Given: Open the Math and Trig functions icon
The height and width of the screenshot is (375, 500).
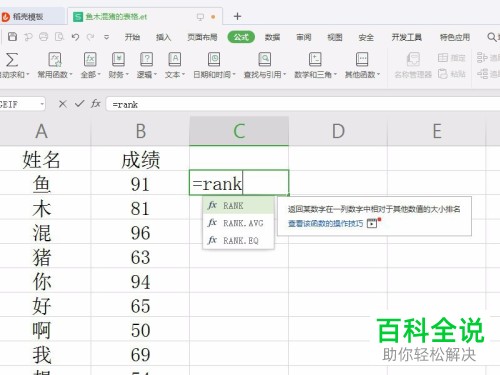Looking at the screenshot, I should (315, 60).
